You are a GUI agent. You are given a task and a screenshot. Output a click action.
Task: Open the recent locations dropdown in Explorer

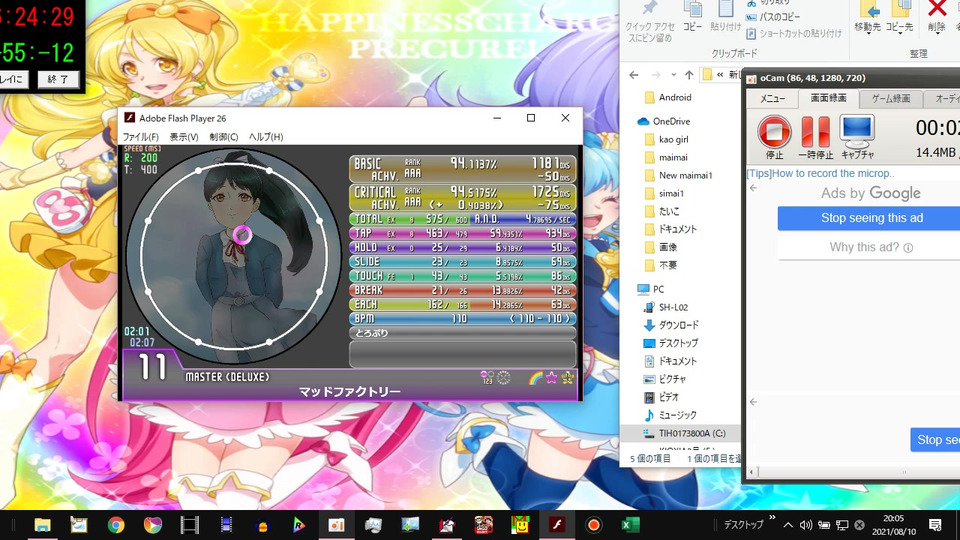point(673,75)
